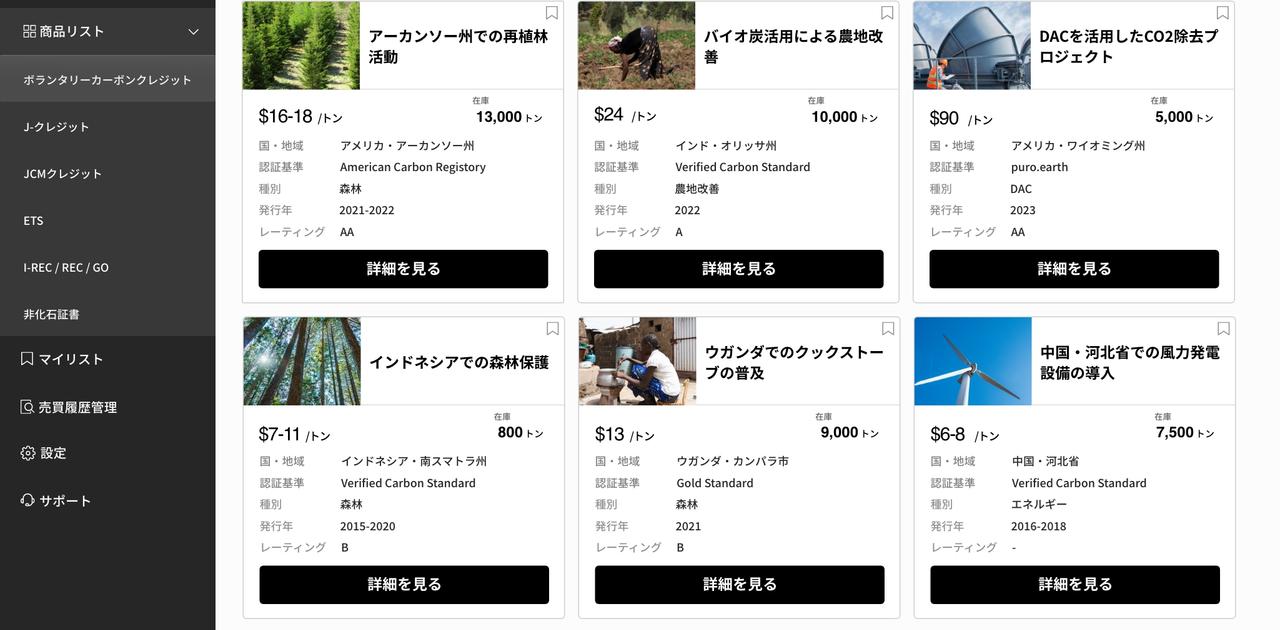The width and height of the screenshot is (1280, 630).
Task: Select ボランタリーカーボンクレジット in sidebar
Action: pyautogui.click(x=107, y=79)
